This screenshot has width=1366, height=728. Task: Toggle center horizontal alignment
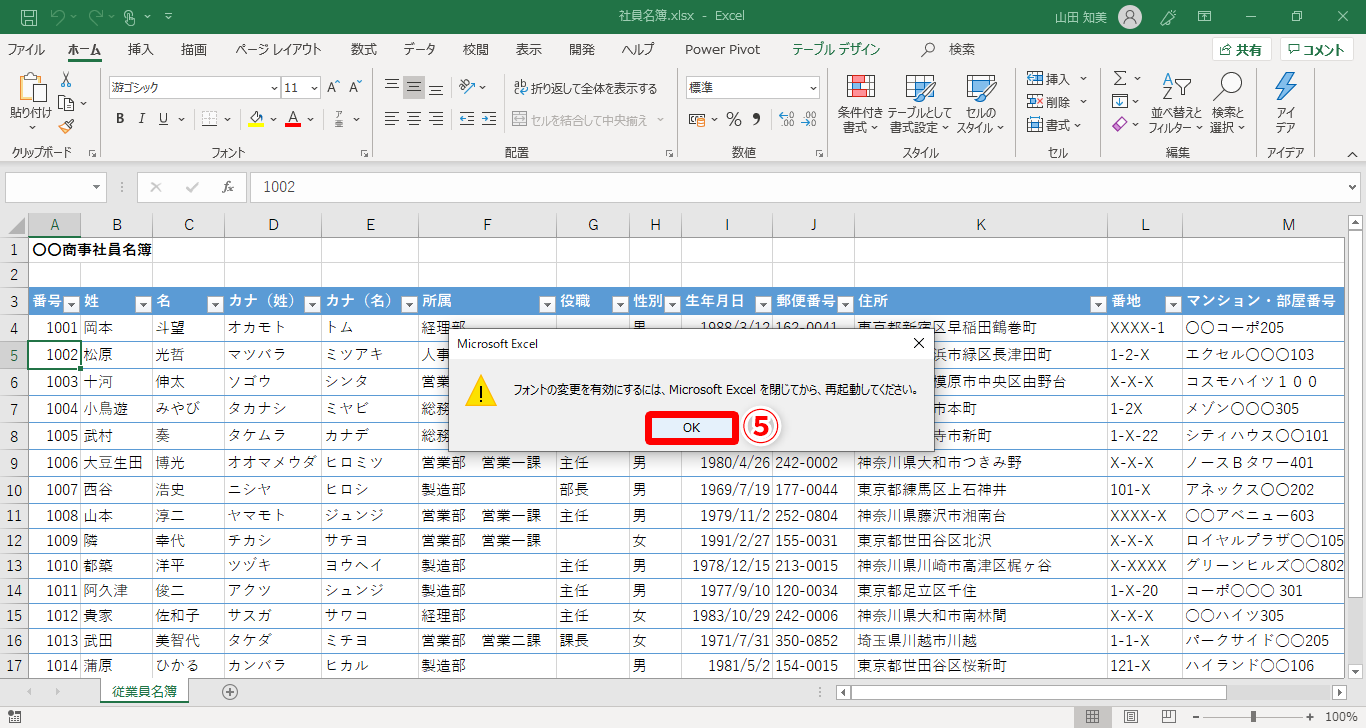[x=414, y=119]
